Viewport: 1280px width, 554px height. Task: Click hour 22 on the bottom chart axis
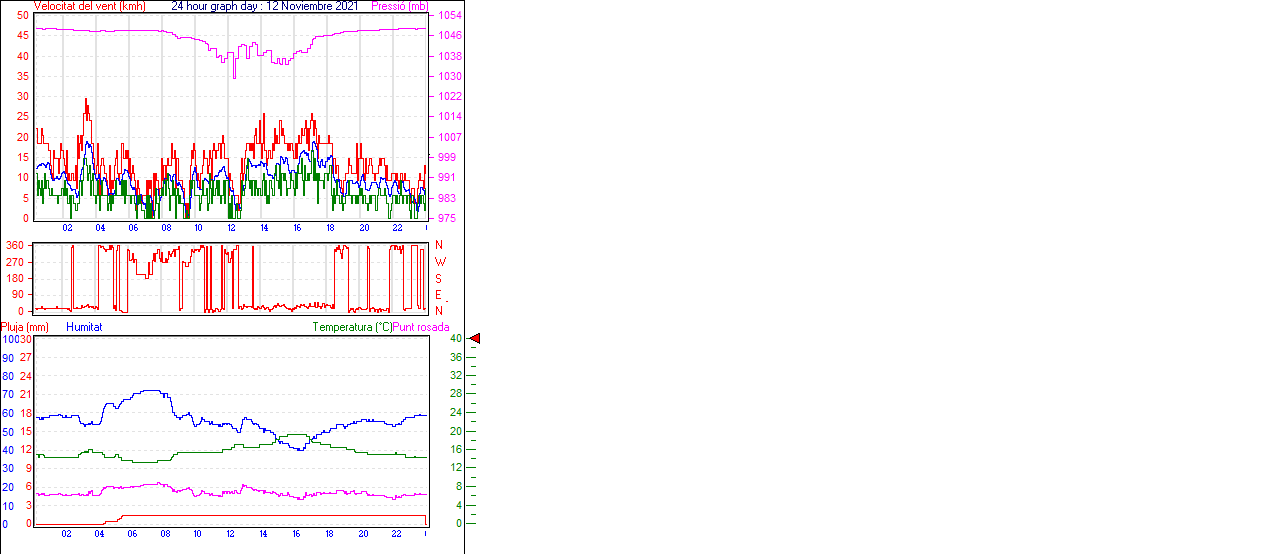click(x=396, y=534)
